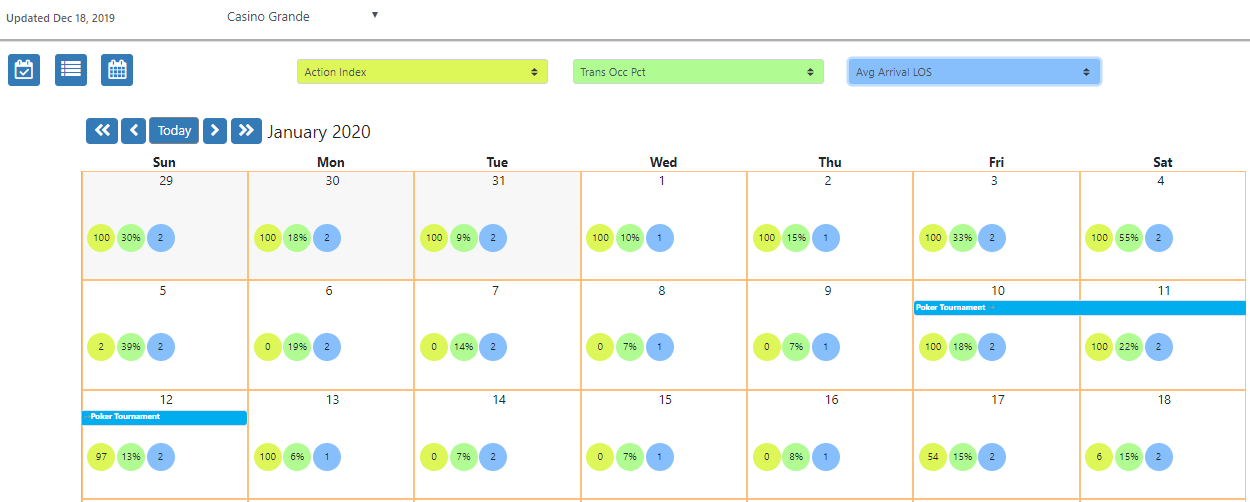The height and width of the screenshot is (502, 1250).
Task: Advance one month with single-right arrow
Action: [x=215, y=131]
